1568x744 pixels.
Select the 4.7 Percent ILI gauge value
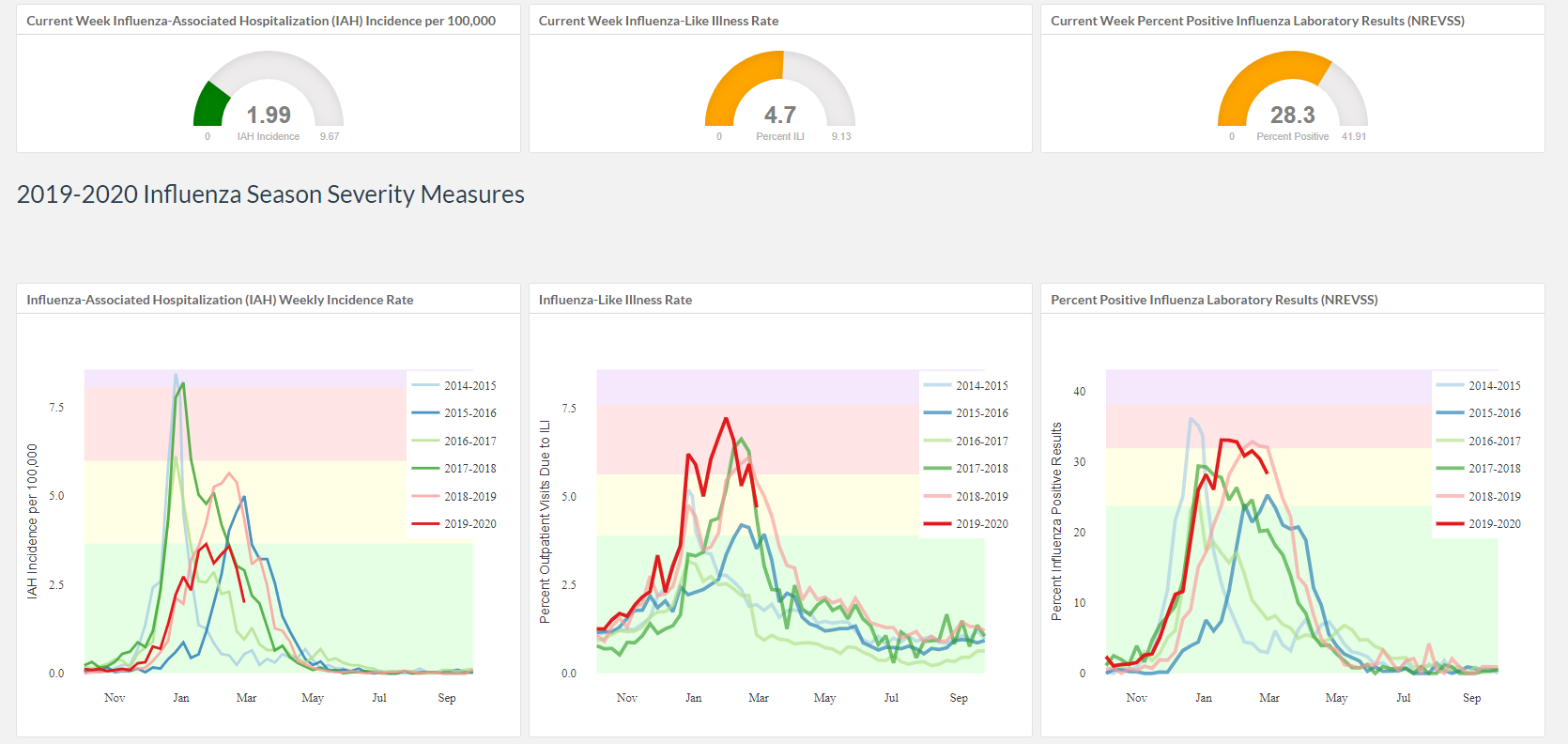780,115
